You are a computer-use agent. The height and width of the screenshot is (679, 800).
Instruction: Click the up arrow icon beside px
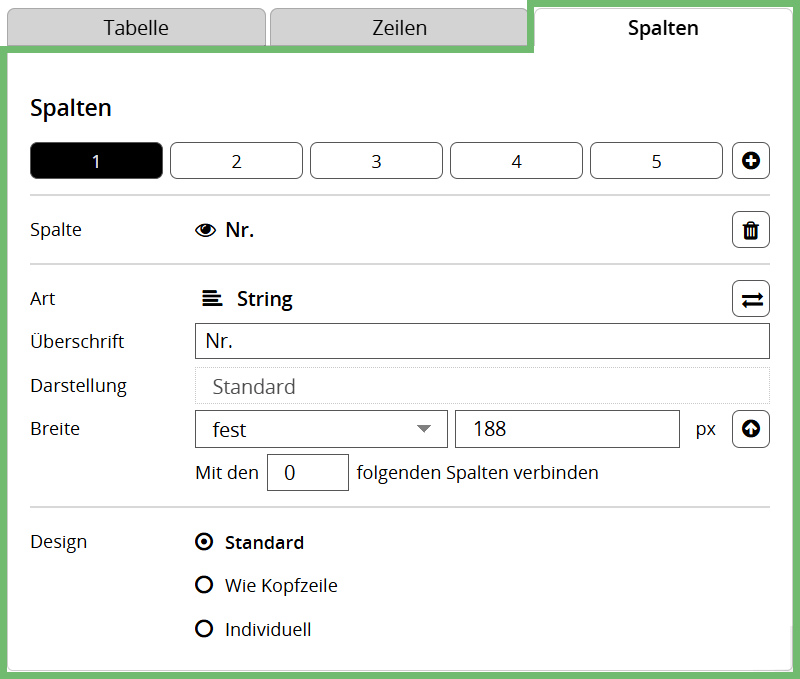[x=751, y=429]
